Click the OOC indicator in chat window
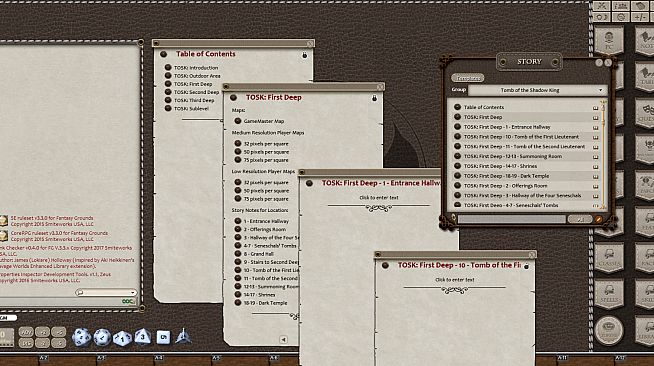The height and width of the screenshot is (366, 654). [128, 301]
